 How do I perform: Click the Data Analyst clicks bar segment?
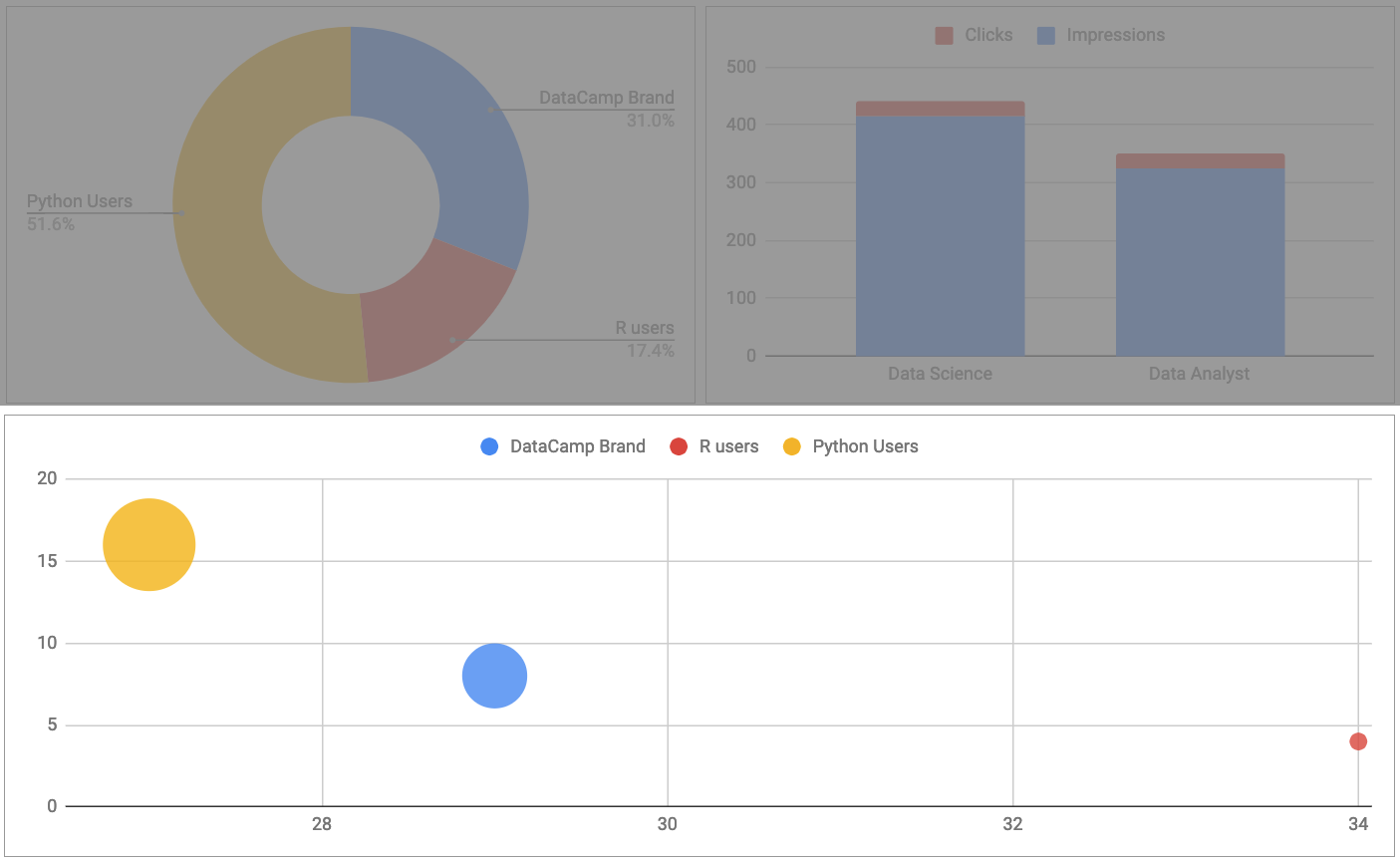pyautogui.click(x=1200, y=161)
